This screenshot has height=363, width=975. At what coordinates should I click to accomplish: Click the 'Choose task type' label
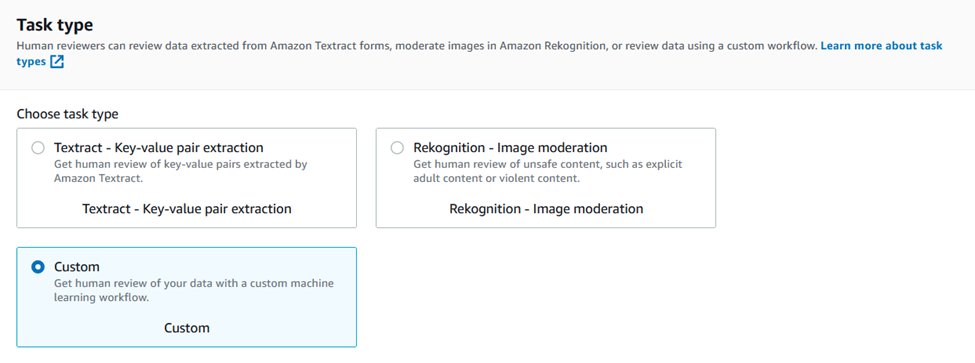pyautogui.click(x=67, y=114)
